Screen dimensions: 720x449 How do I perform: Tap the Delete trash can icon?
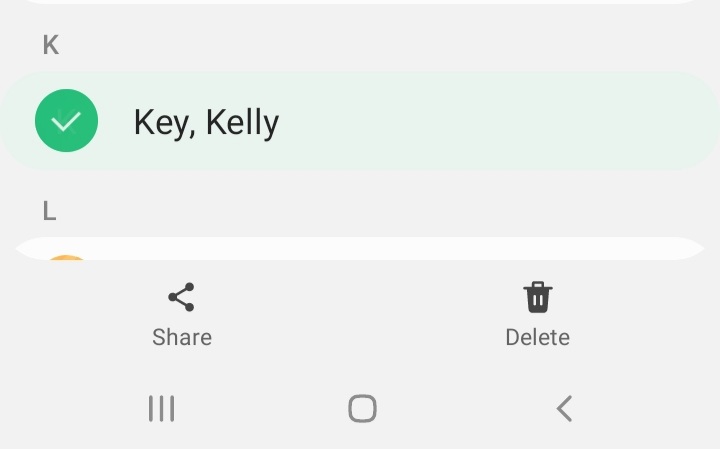538,297
